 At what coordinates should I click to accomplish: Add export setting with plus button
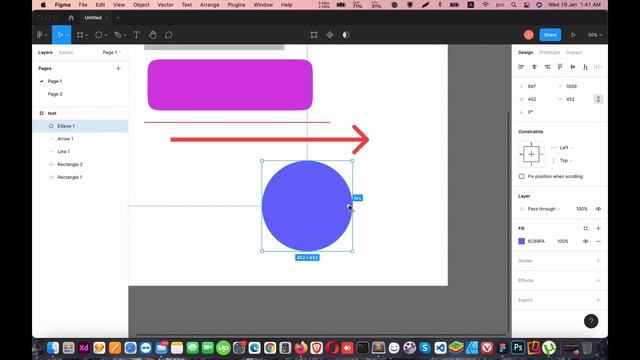click(x=598, y=300)
